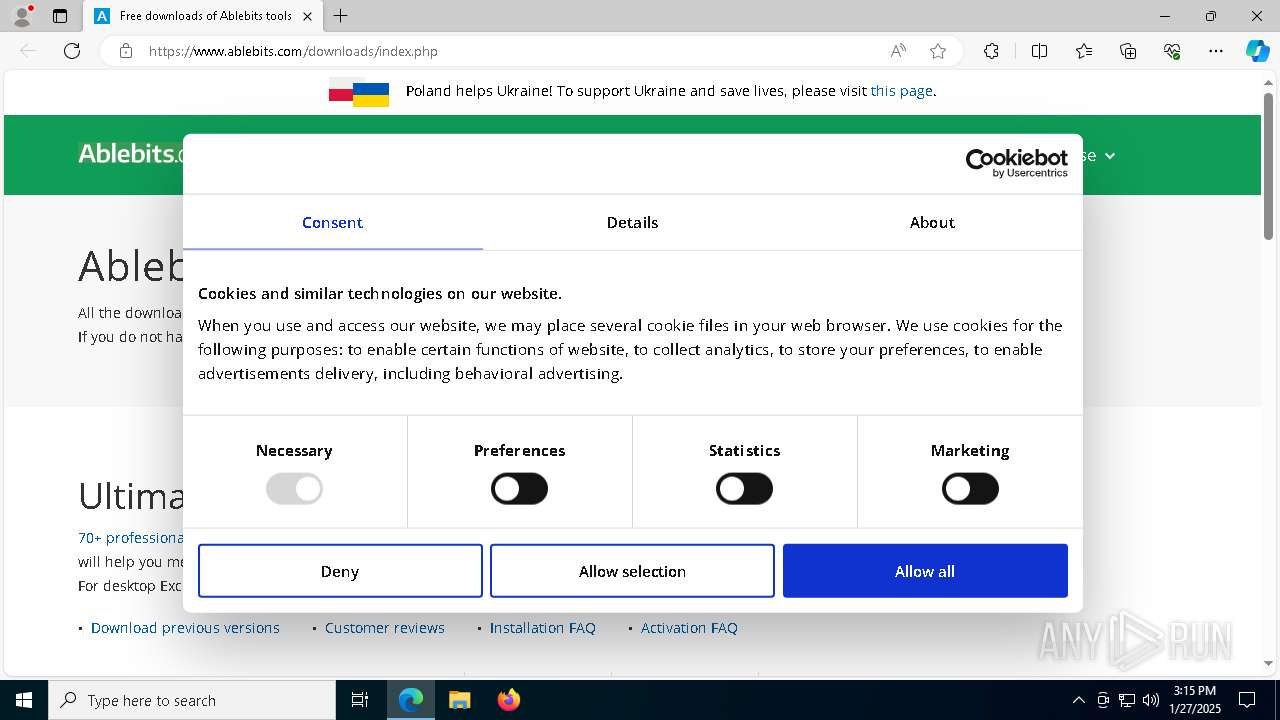Open Collections icon
The image size is (1280, 720).
tap(1128, 51)
